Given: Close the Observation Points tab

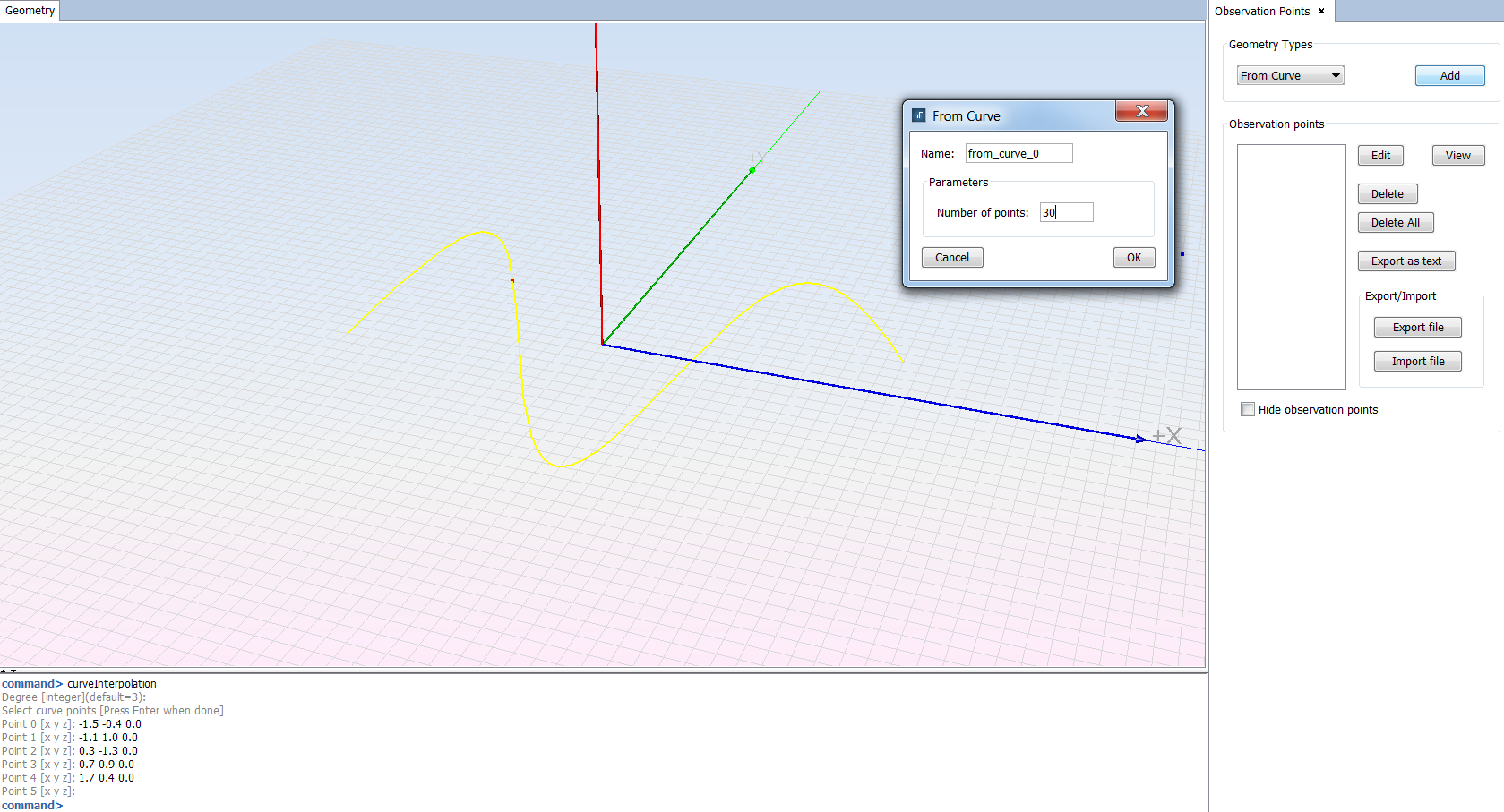Looking at the screenshot, I should [1321, 12].
